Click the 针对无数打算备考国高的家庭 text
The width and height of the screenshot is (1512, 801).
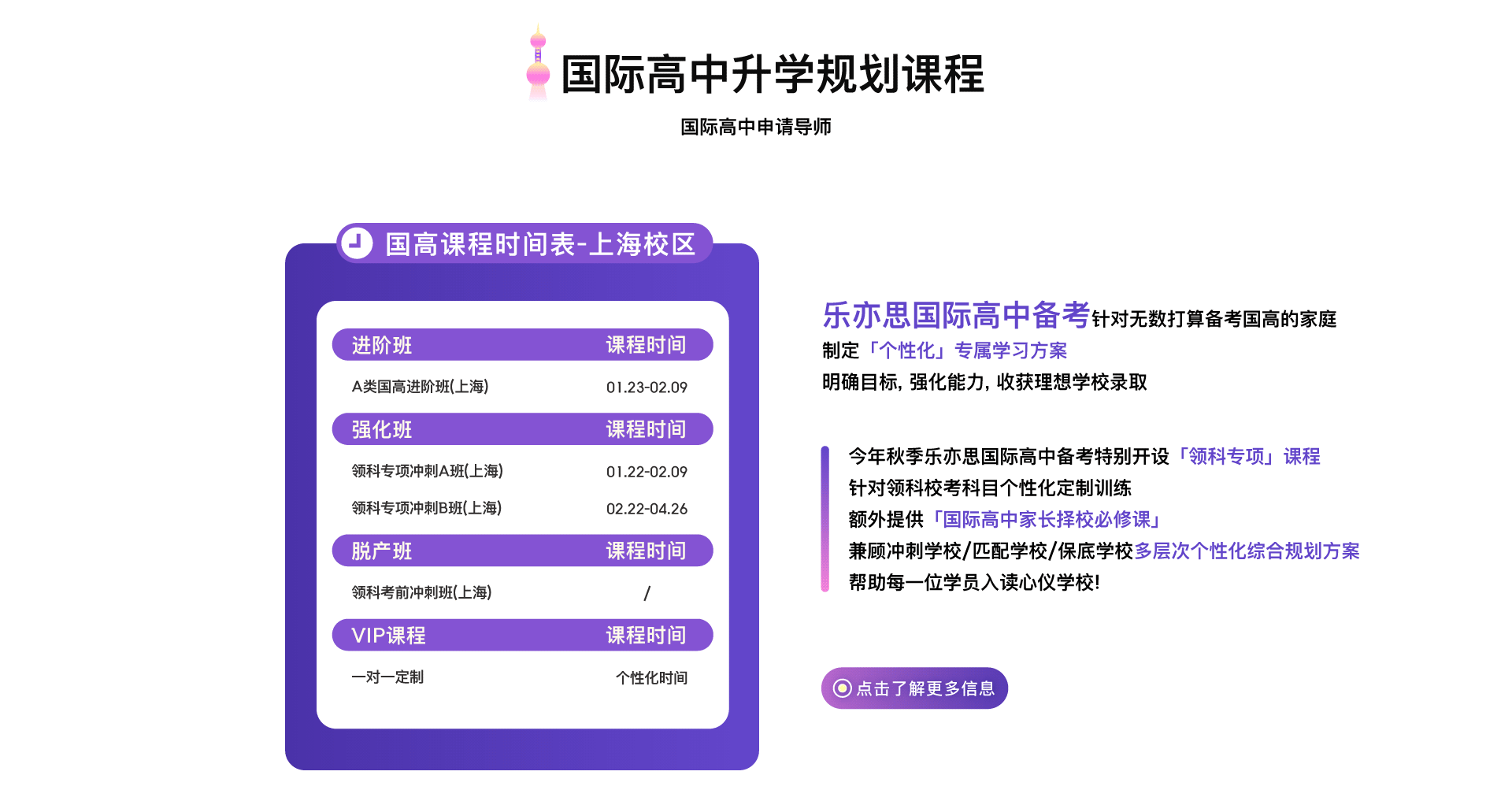1214,319
